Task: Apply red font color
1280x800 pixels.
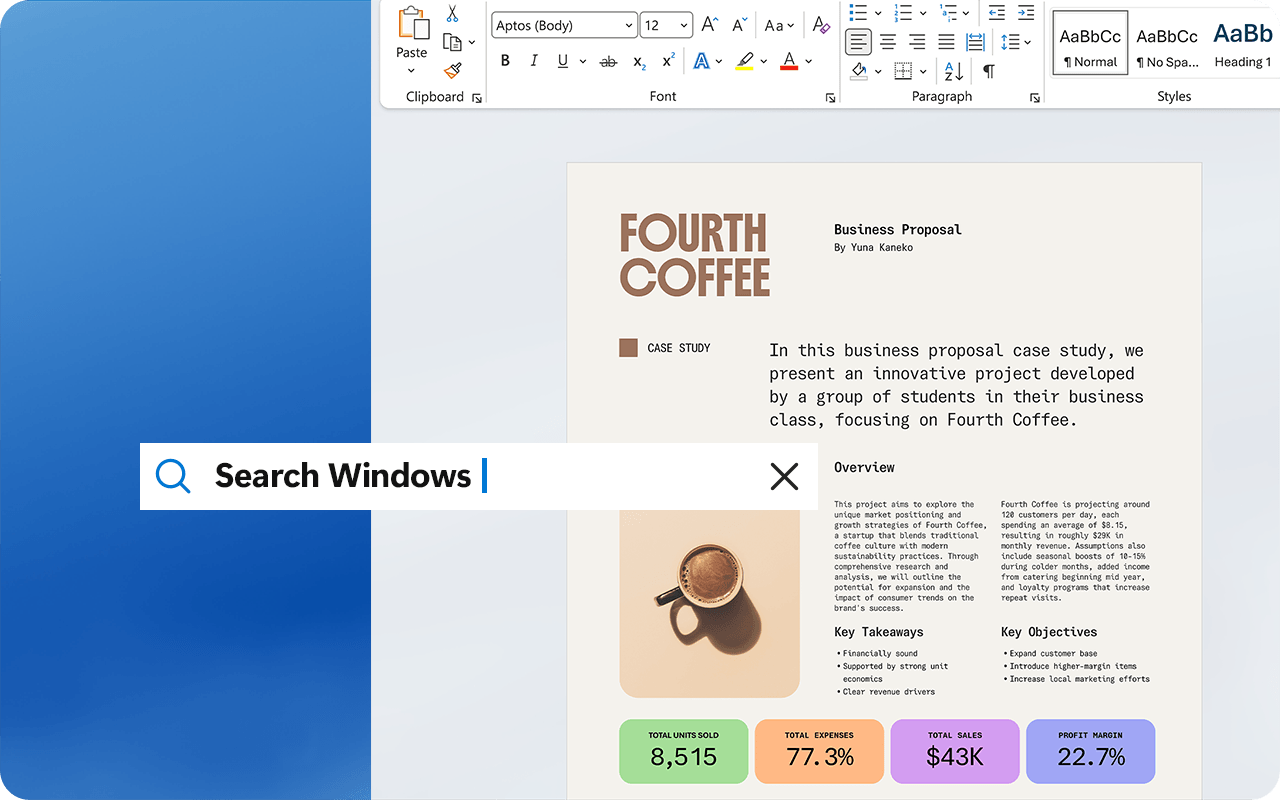Action: click(789, 61)
